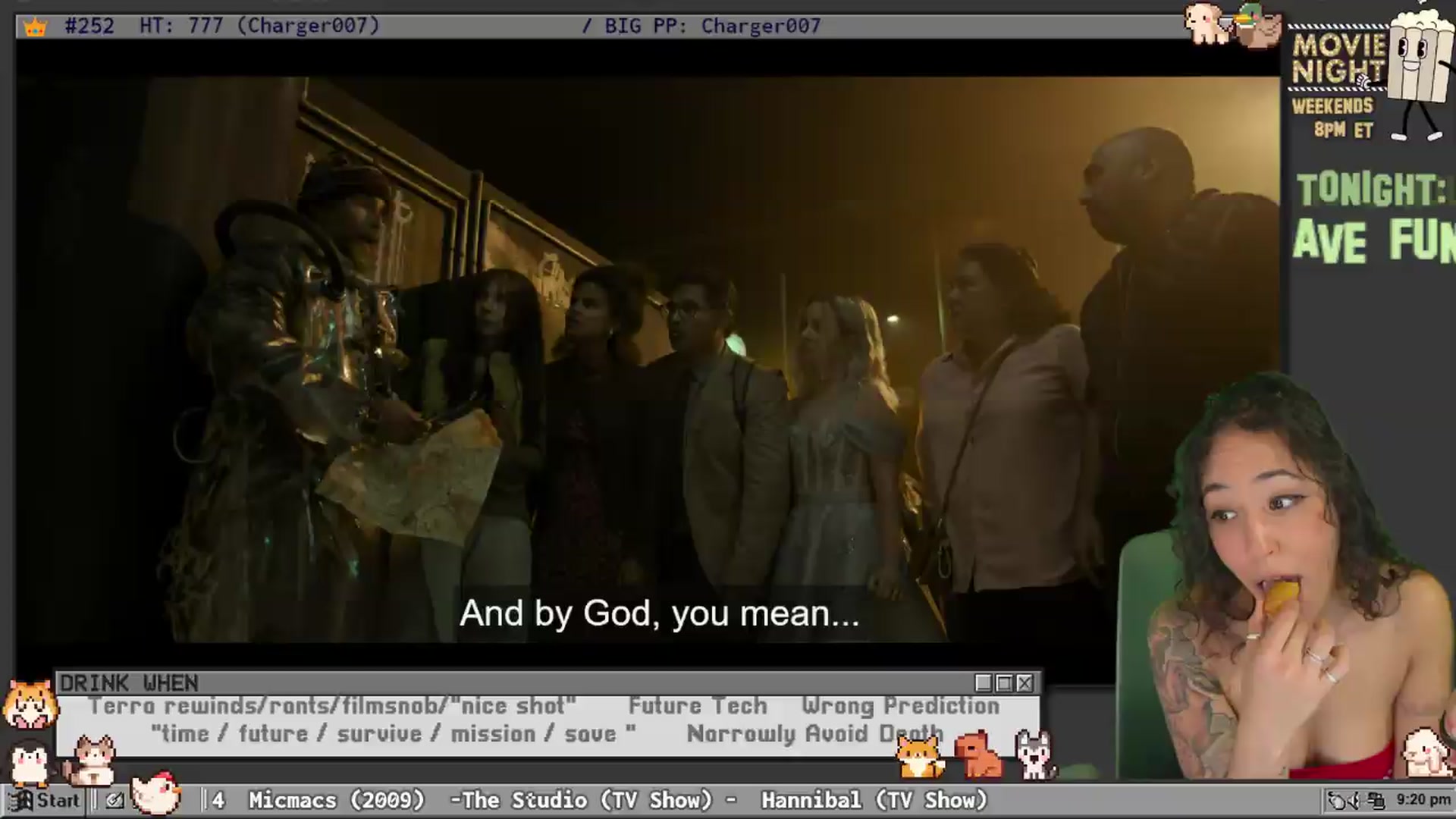The height and width of the screenshot is (819, 1456).
Task: Click the 'time / future / survive' rule
Action: point(393,734)
